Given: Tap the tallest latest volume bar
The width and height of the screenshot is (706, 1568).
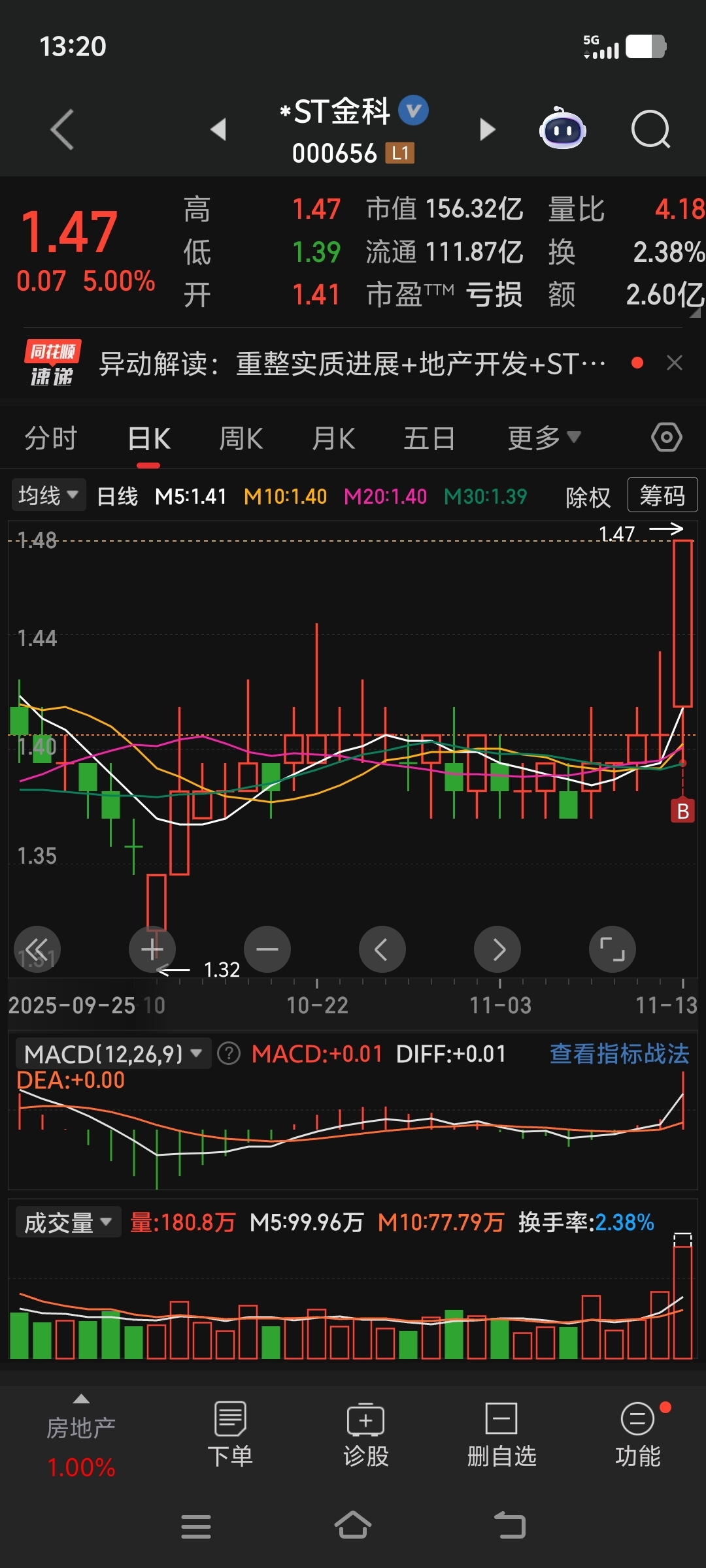Looking at the screenshot, I should 682,1302.
